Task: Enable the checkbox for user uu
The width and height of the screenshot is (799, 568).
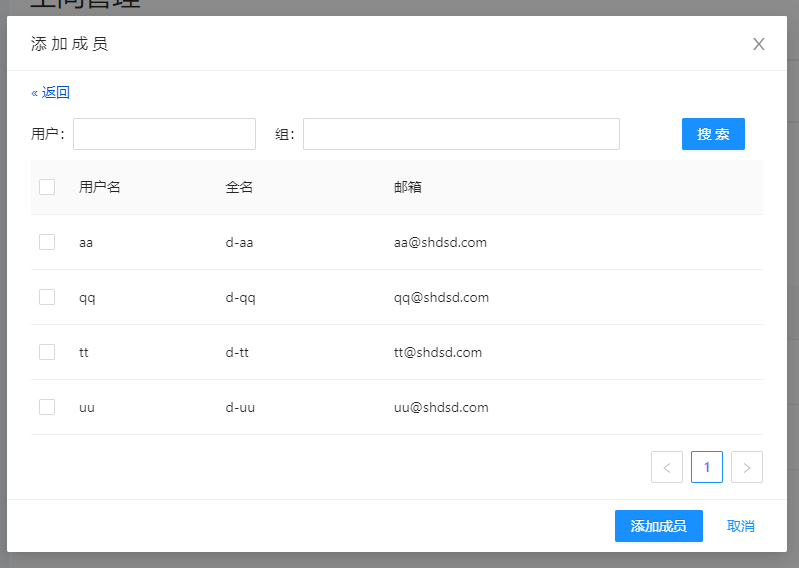Action: point(47,407)
